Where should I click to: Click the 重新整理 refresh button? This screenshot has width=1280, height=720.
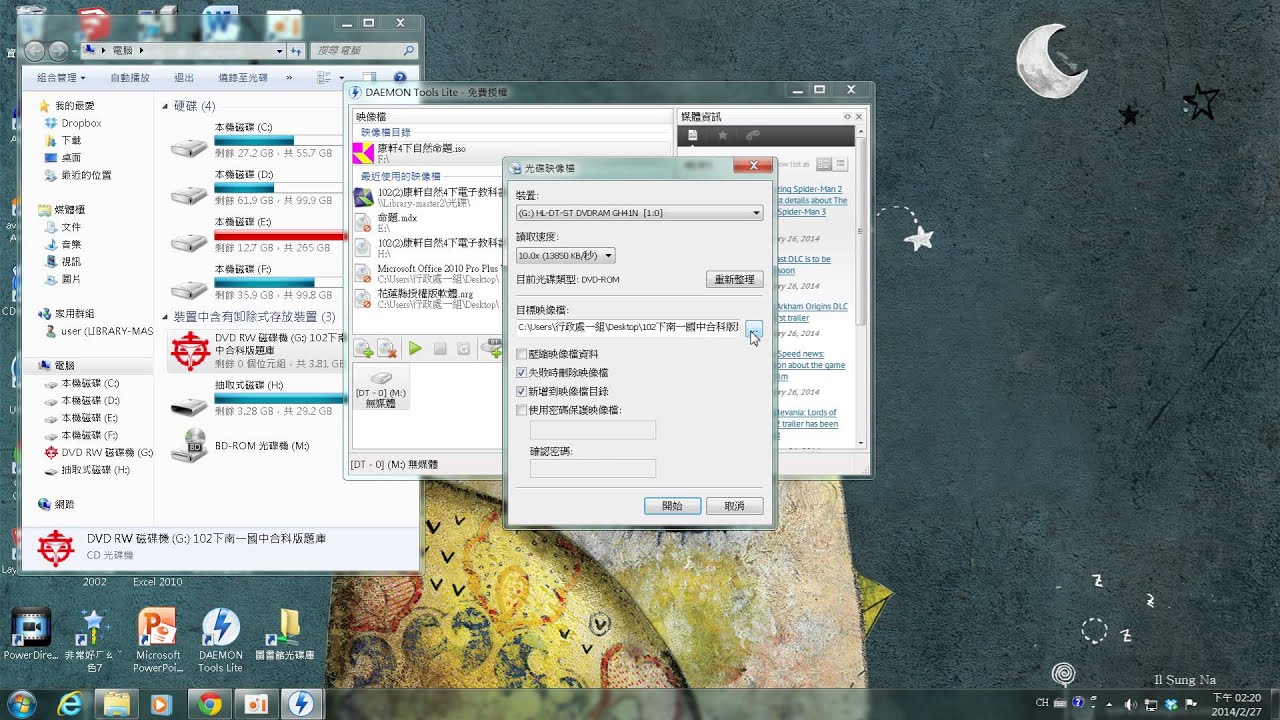735,280
